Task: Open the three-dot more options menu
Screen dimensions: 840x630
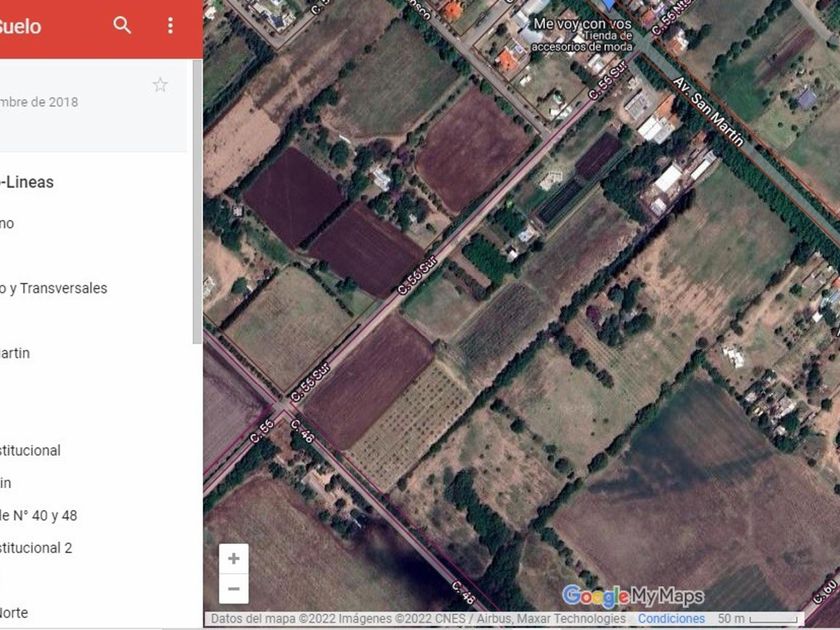Action: (170, 25)
